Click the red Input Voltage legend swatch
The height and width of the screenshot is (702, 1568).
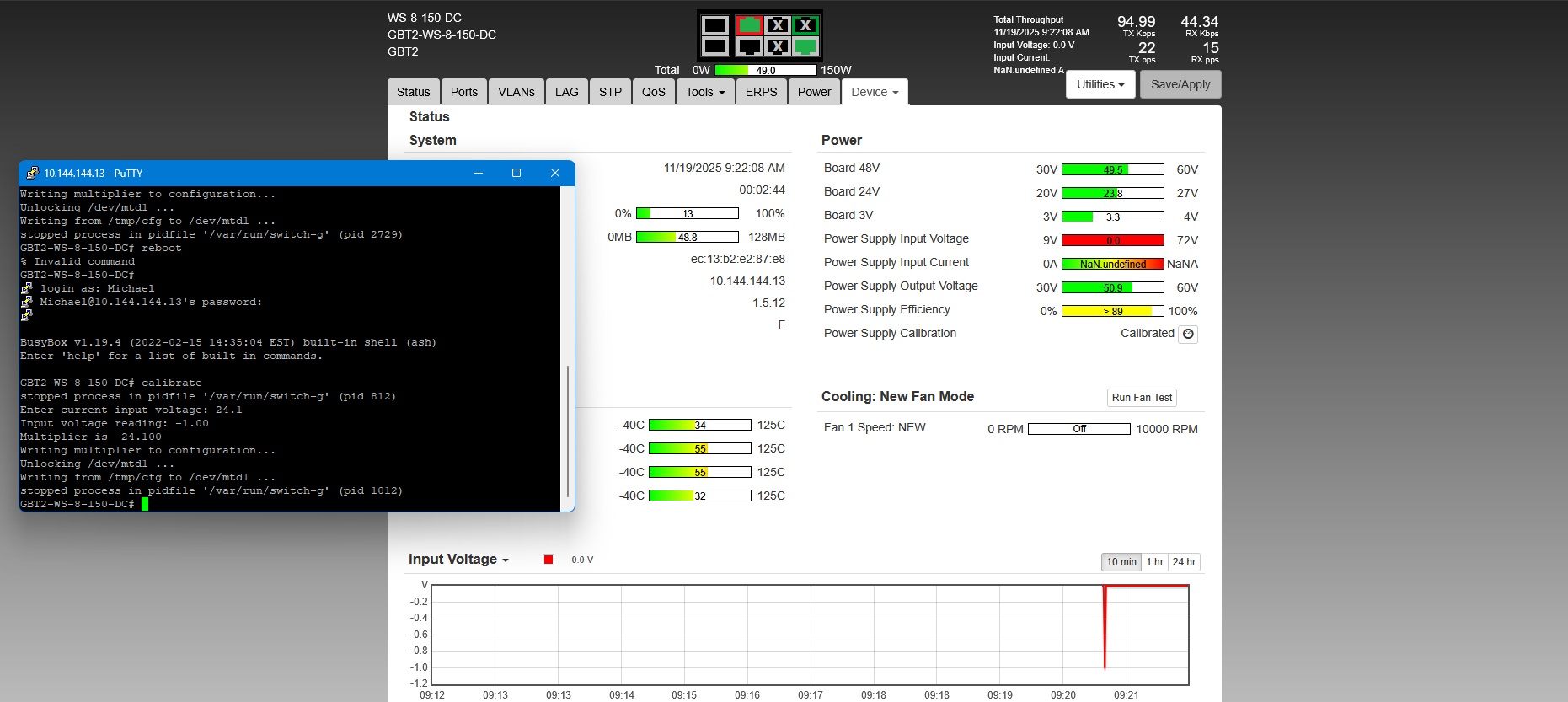(549, 560)
